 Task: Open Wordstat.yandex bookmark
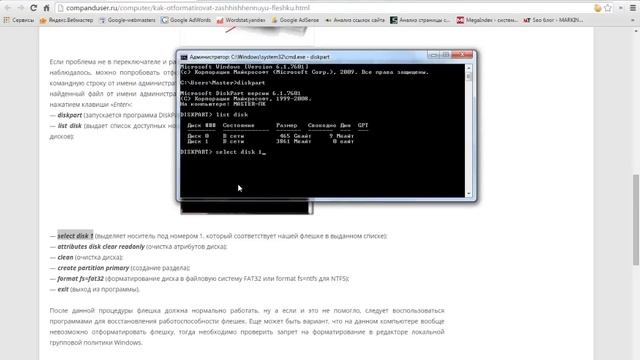click(x=241, y=20)
